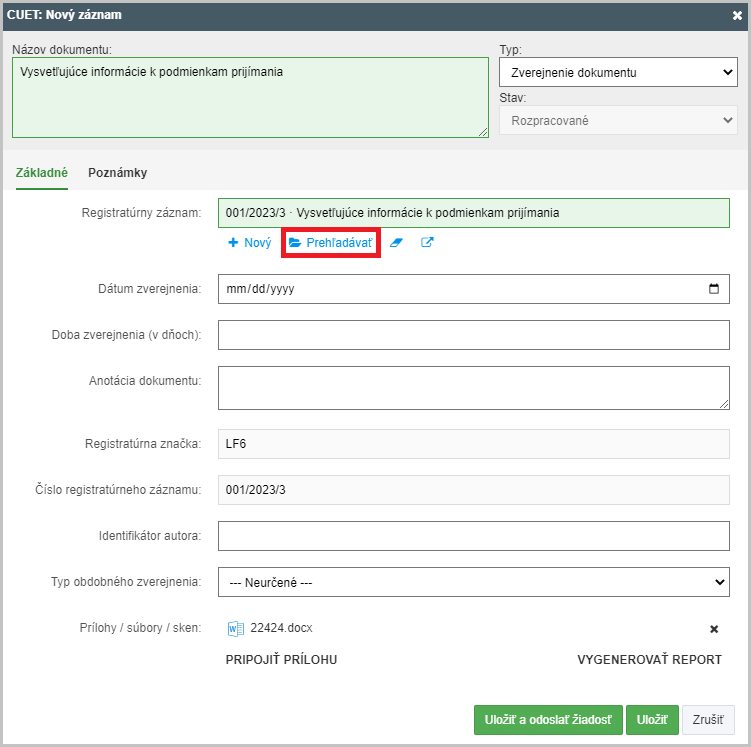Screen dimensions: 751x747
Task: Click Uložiť a odoslať žiadosť button
Action: click(x=548, y=720)
